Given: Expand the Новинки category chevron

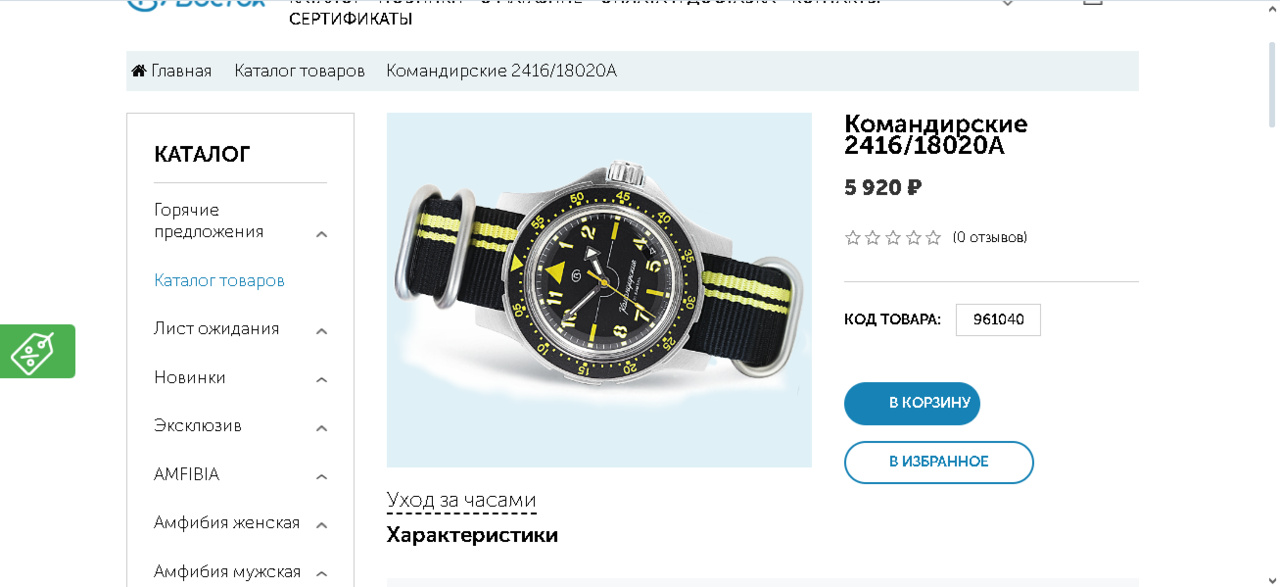Looking at the screenshot, I should tap(321, 380).
